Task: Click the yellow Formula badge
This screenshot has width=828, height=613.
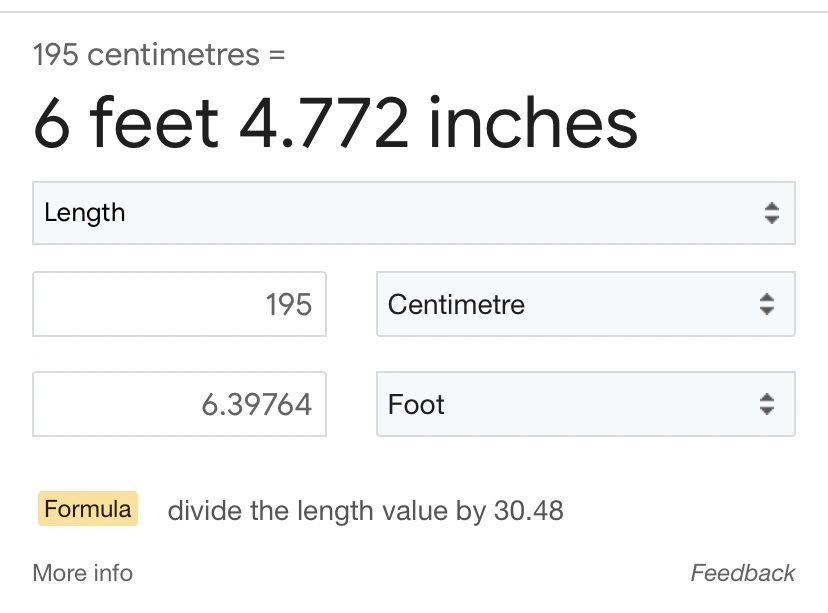Action: pos(88,509)
